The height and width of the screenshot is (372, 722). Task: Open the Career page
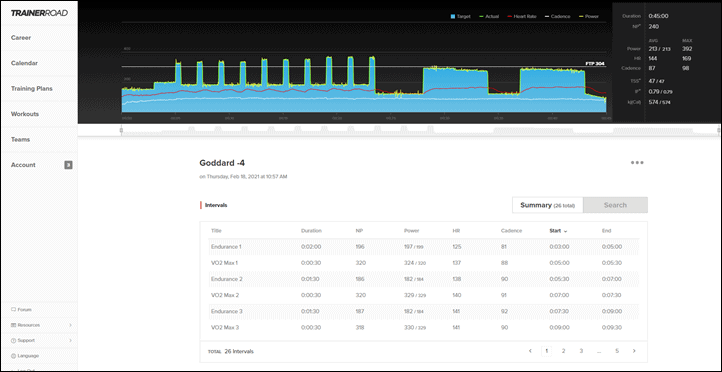(21, 38)
